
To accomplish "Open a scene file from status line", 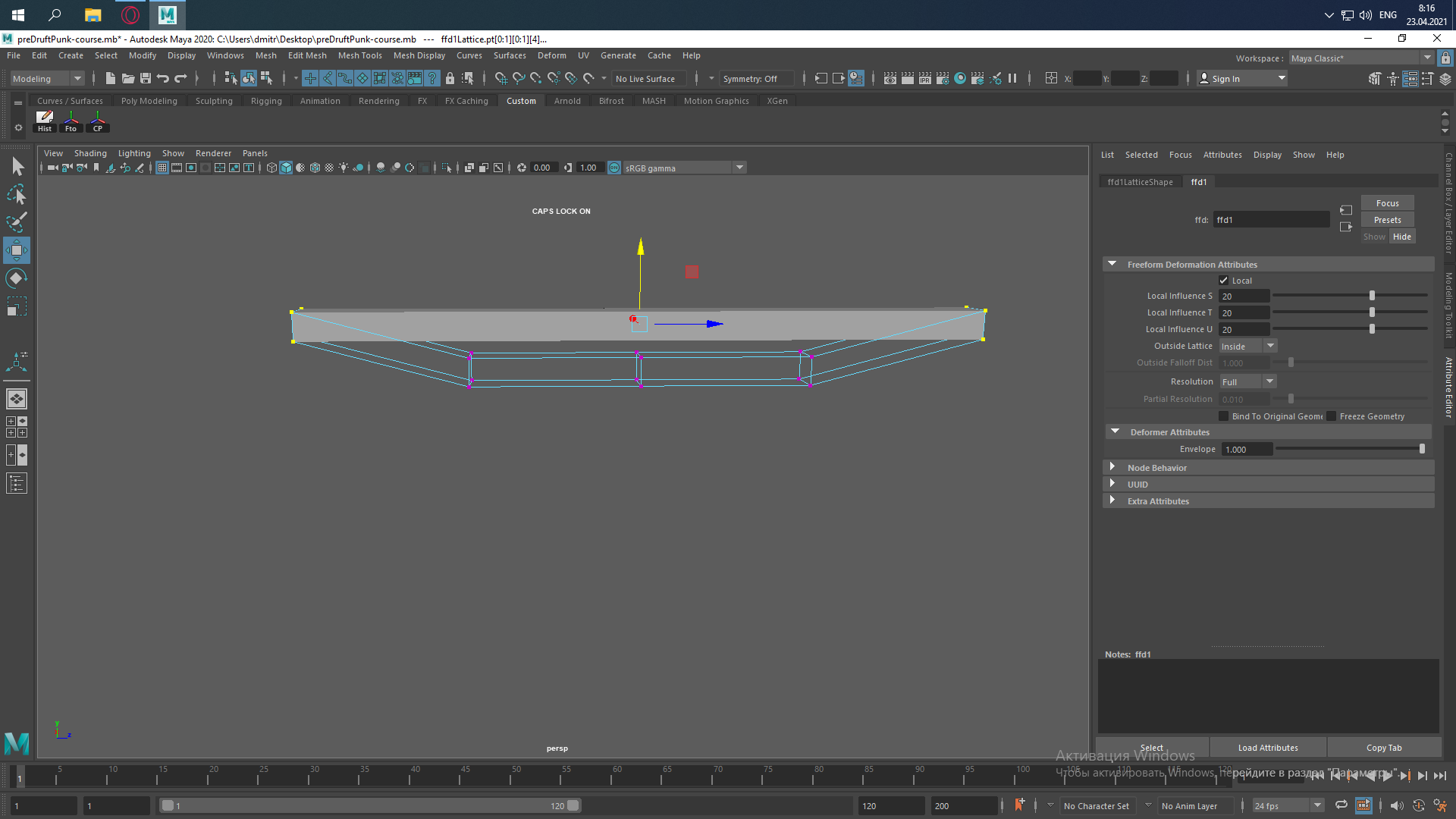I will click(x=128, y=78).
